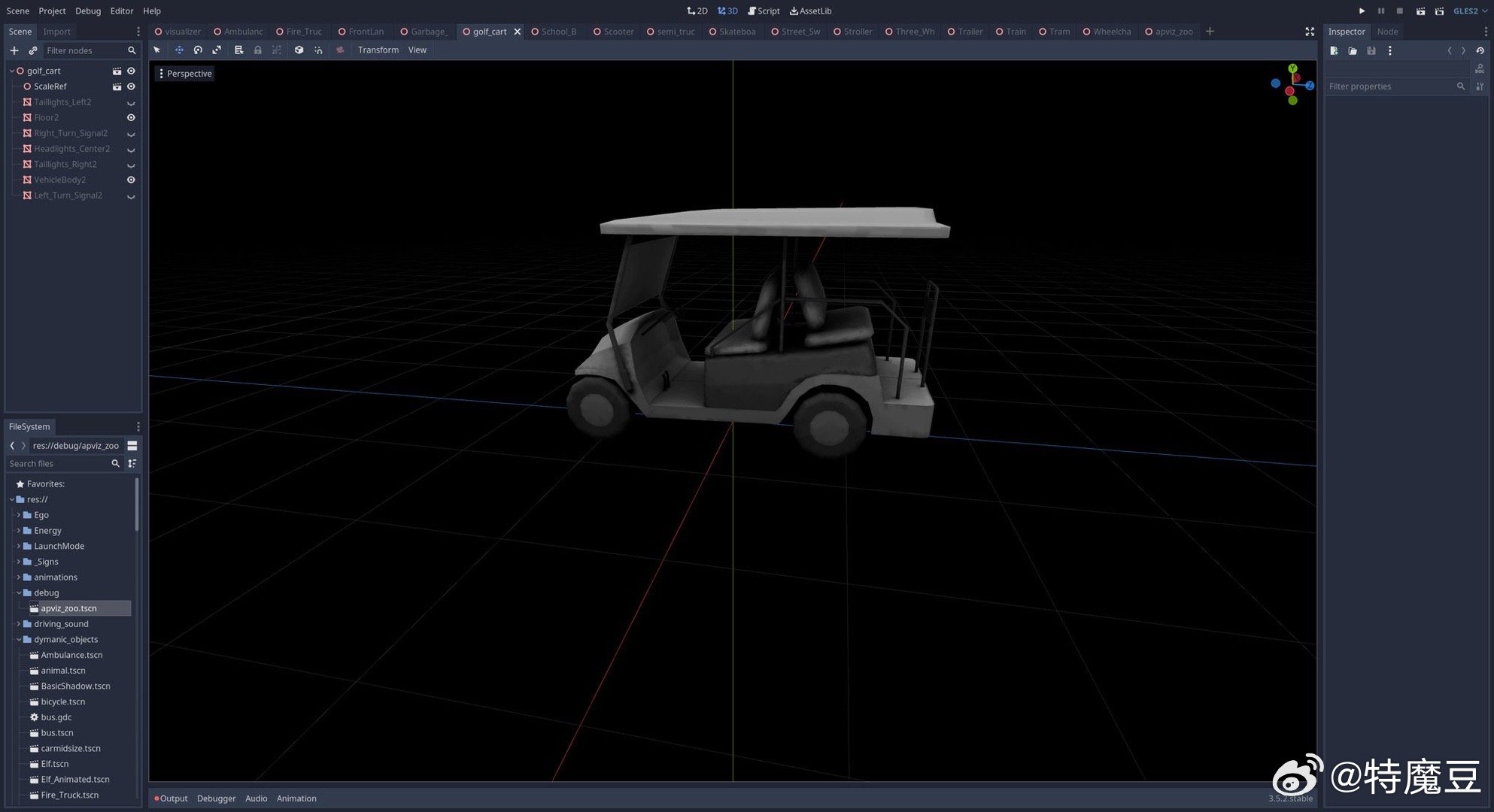Hide the VehicleBody2 node

[131, 180]
